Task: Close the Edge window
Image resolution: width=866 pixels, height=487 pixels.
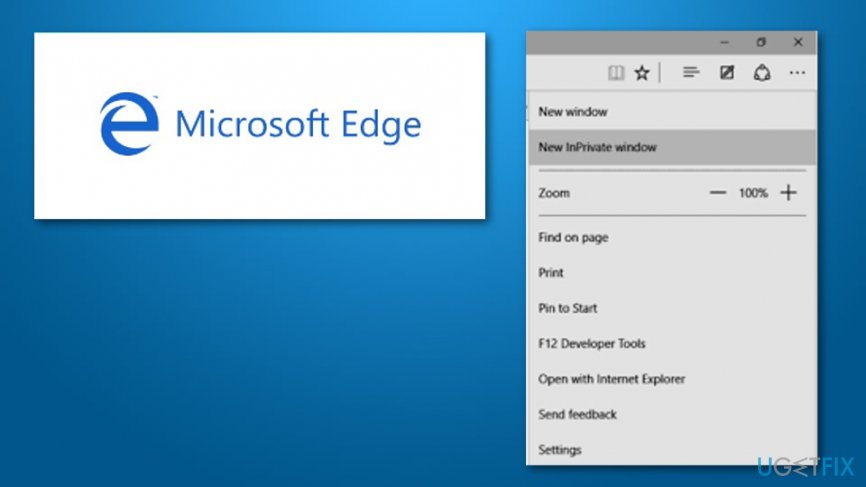Action: click(798, 42)
